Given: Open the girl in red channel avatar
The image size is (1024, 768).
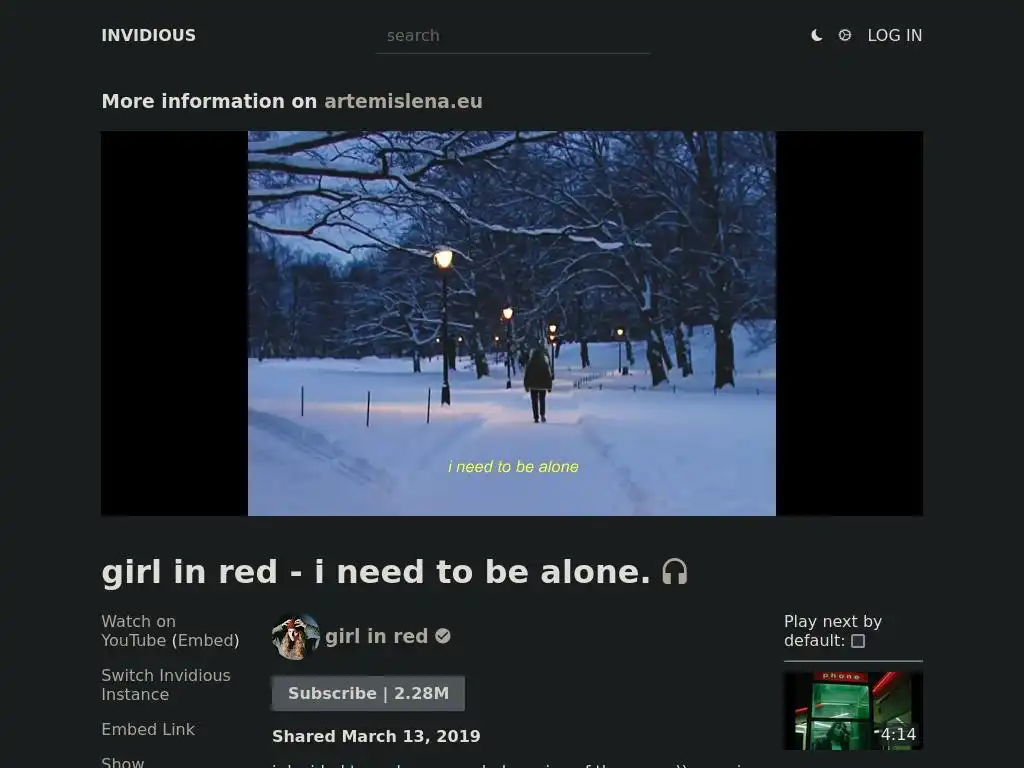Looking at the screenshot, I should 296,636.
